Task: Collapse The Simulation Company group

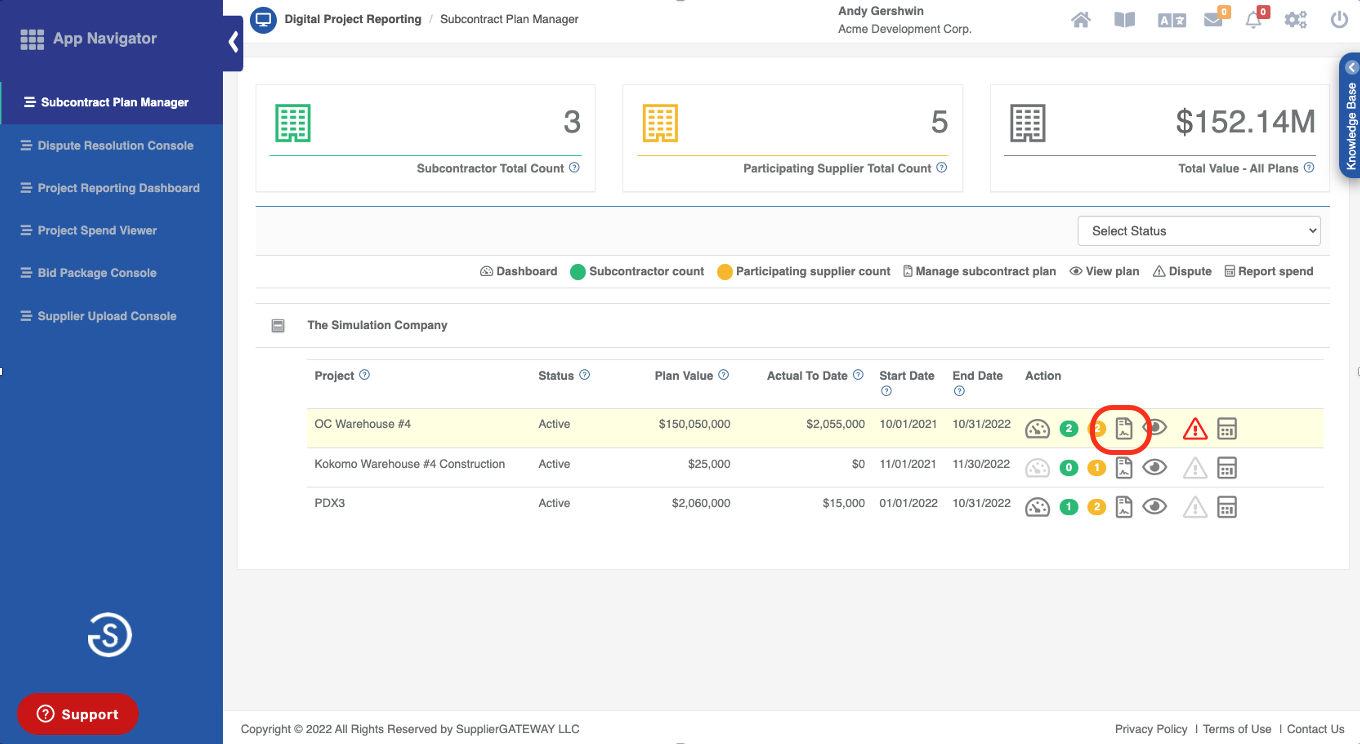Action: [278, 326]
